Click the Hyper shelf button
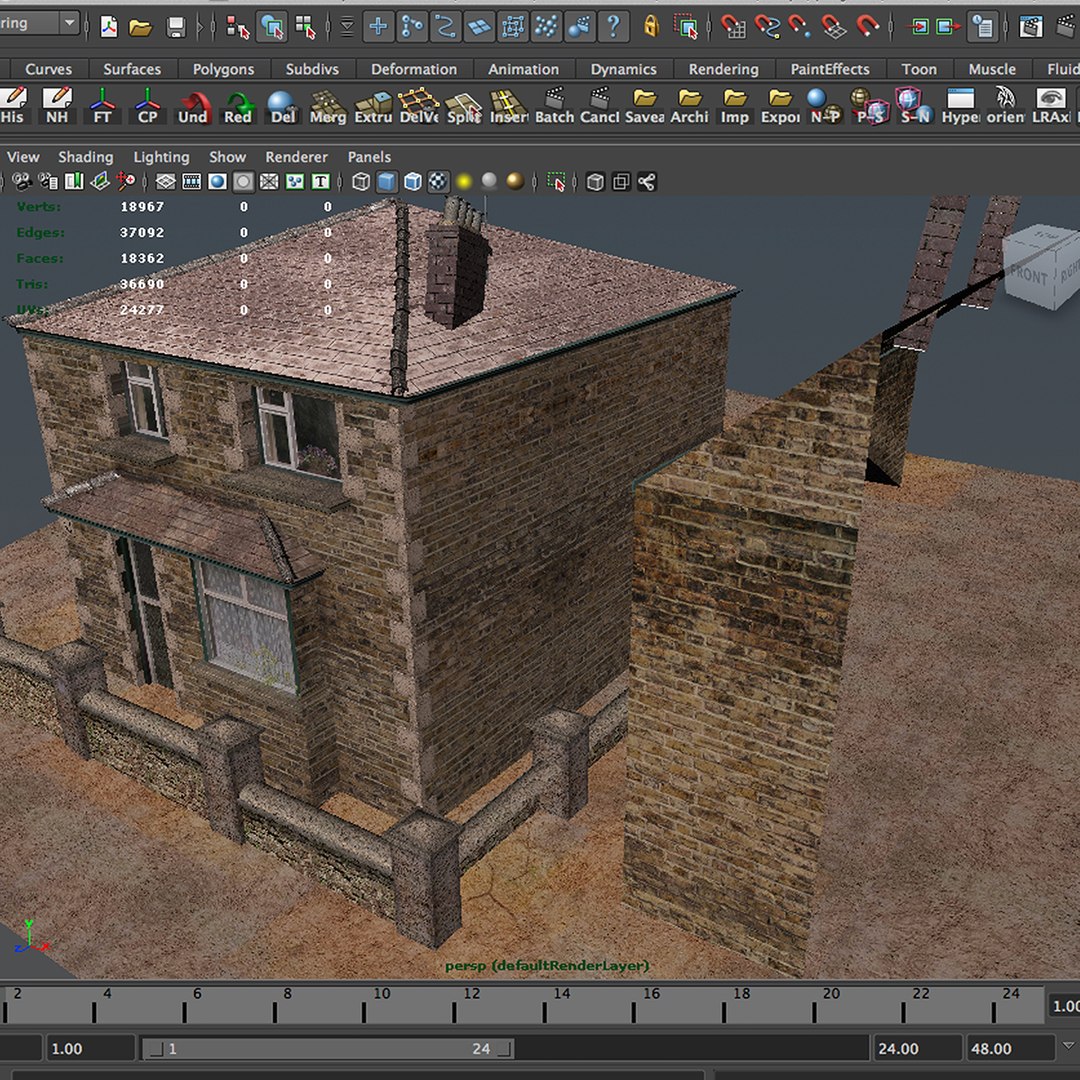1080x1080 pixels. (x=961, y=105)
